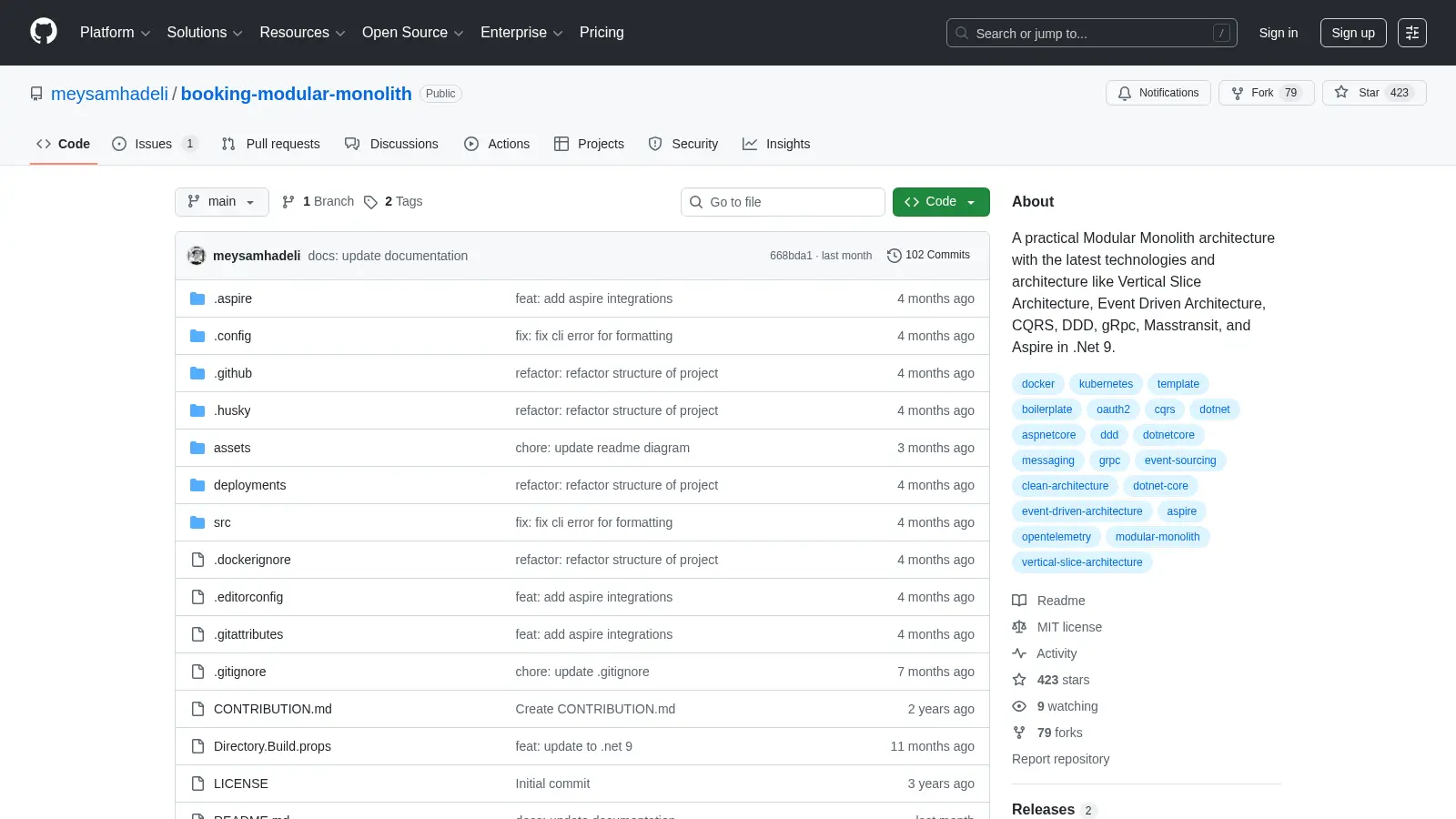
Task: Click the folder icon for .config
Action: (197, 336)
